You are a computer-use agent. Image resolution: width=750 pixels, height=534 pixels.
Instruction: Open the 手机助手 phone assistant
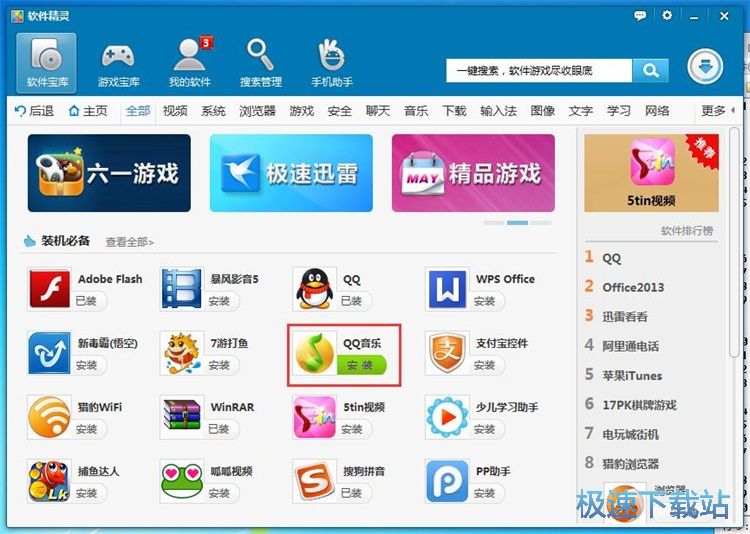(332, 63)
